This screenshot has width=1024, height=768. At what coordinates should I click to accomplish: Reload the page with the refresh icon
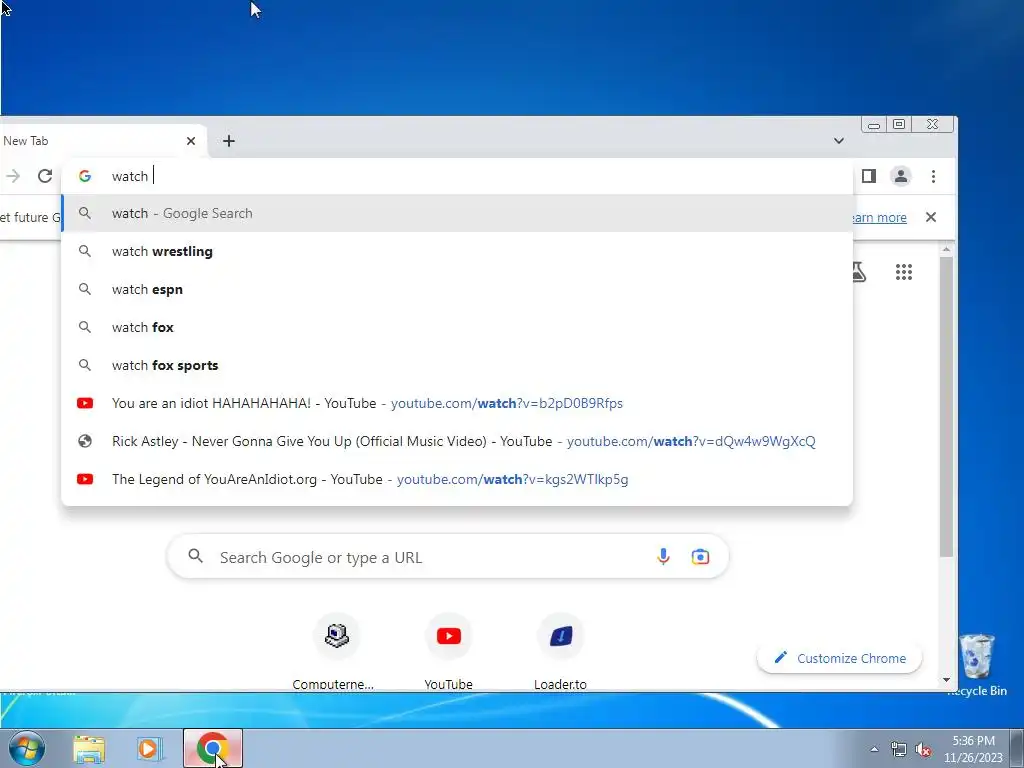pyautogui.click(x=44, y=176)
